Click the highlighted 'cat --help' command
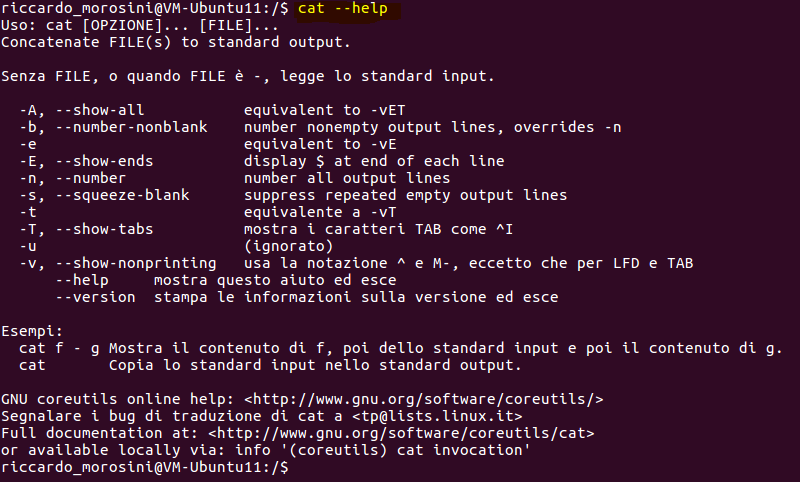Image resolution: width=800 pixels, height=482 pixels. click(343, 9)
